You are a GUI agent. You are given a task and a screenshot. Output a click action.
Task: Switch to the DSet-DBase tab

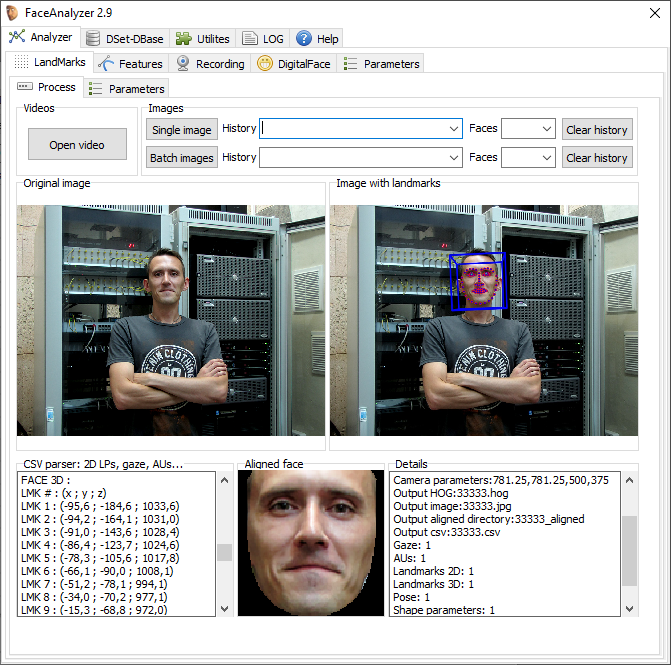tap(125, 39)
